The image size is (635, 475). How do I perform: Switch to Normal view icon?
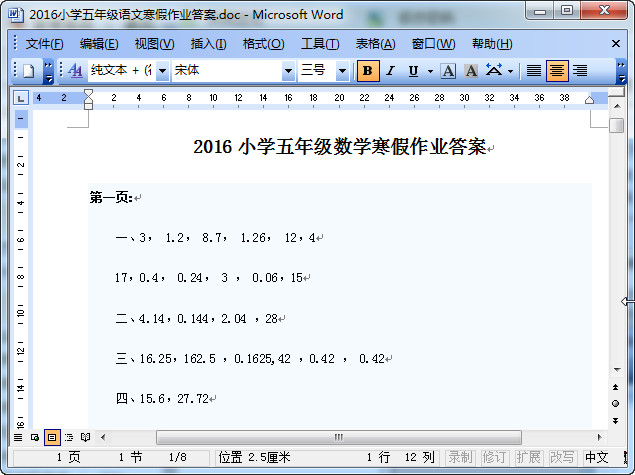click(18, 437)
